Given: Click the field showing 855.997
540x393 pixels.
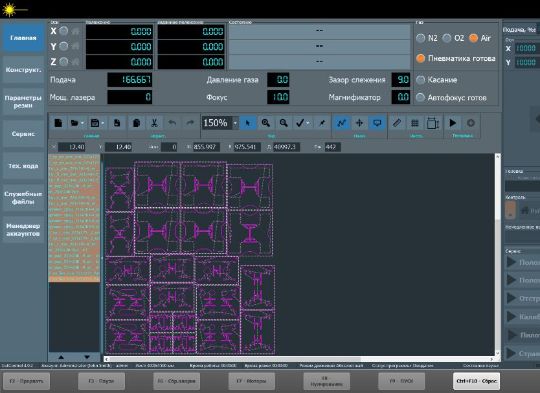Looking at the screenshot, I should coord(206,147).
